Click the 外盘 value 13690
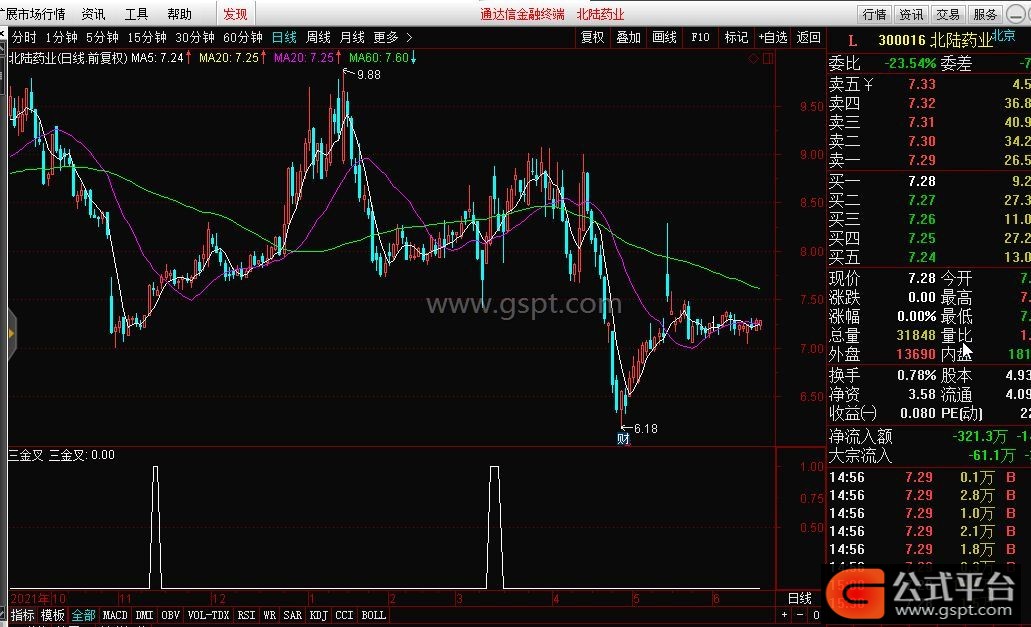1031x627 pixels. click(916, 354)
